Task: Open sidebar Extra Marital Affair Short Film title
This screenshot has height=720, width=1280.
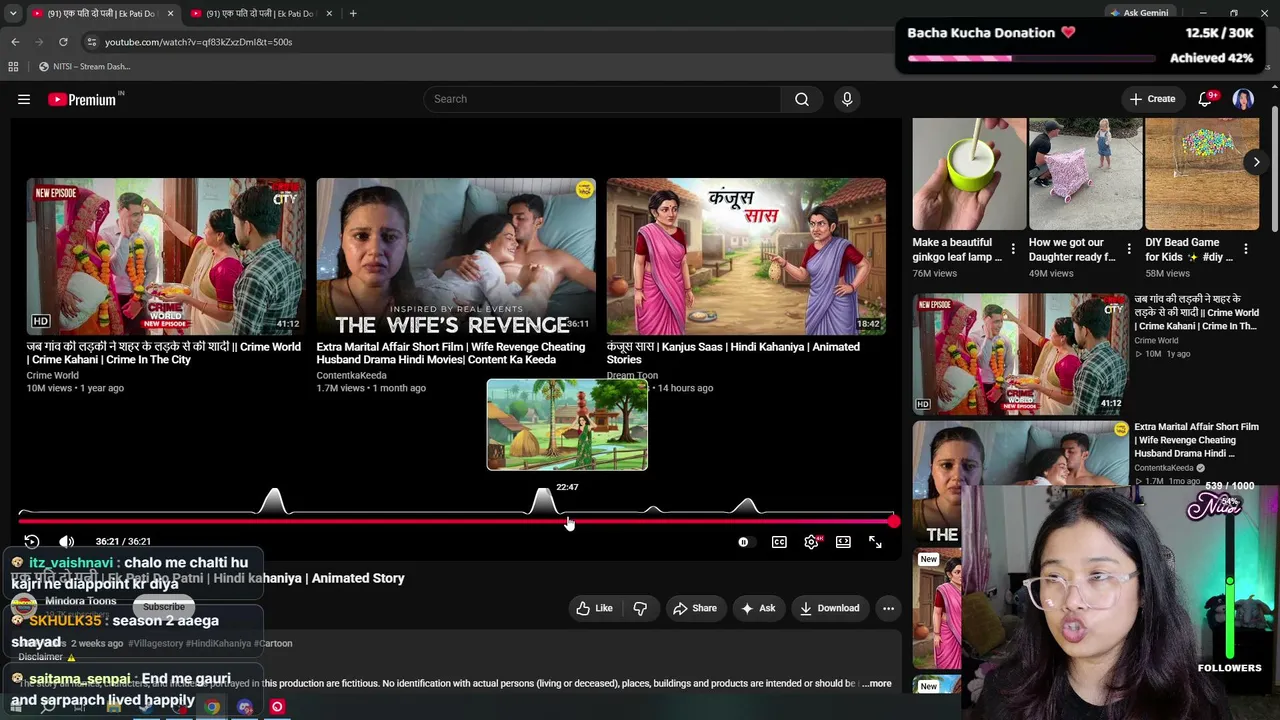Action: [x=1196, y=440]
